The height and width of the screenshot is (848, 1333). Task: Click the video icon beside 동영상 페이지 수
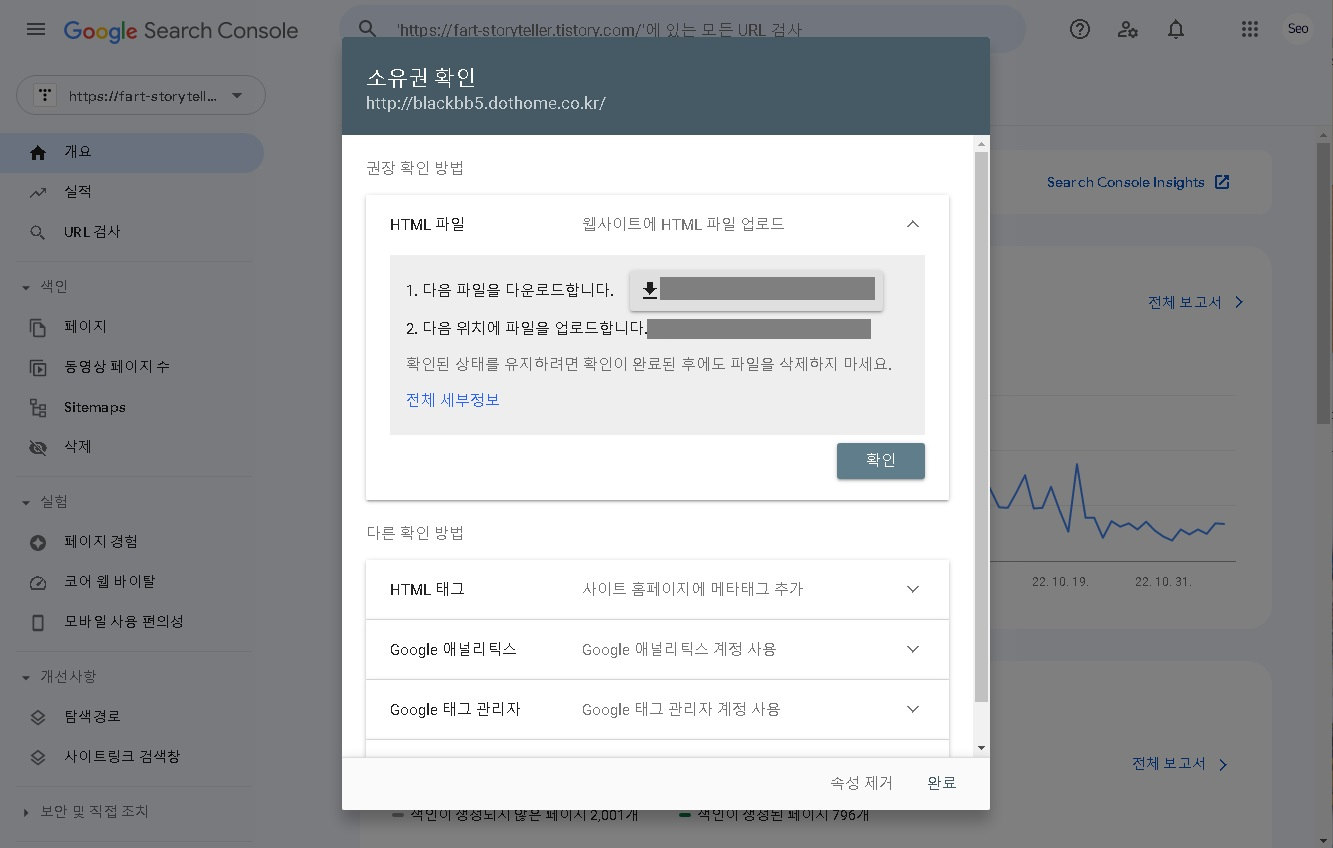(x=38, y=367)
